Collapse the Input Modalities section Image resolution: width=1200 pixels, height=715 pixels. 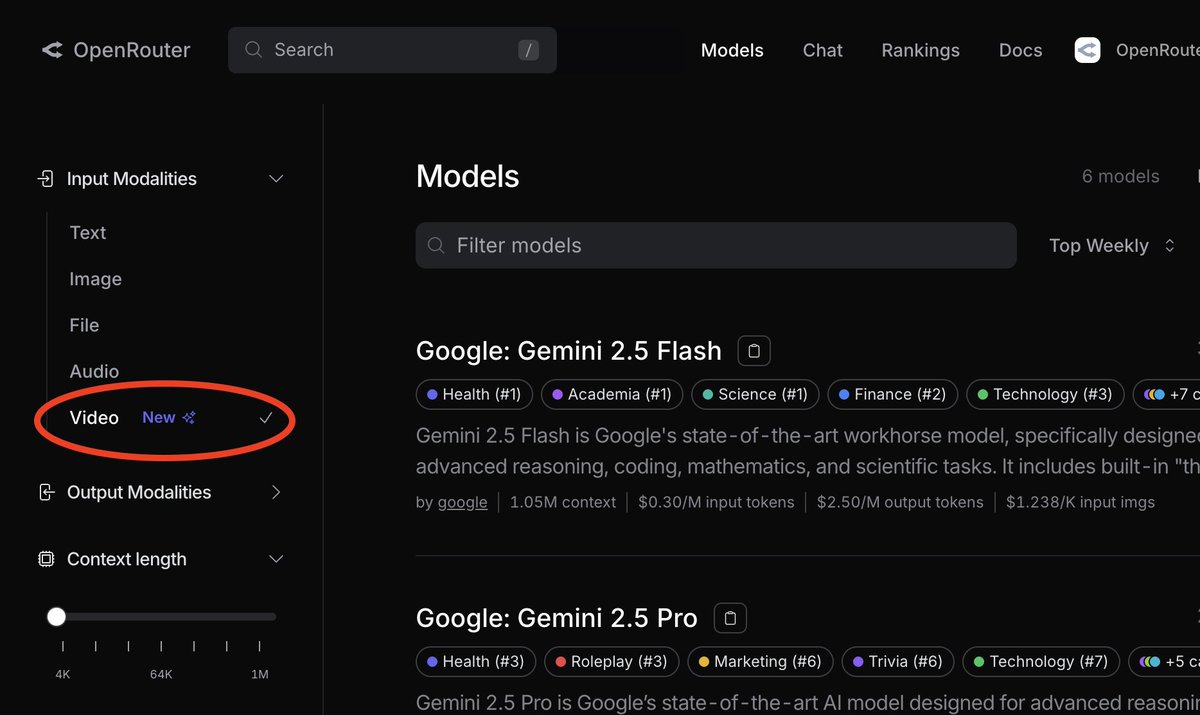(x=277, y=179)
